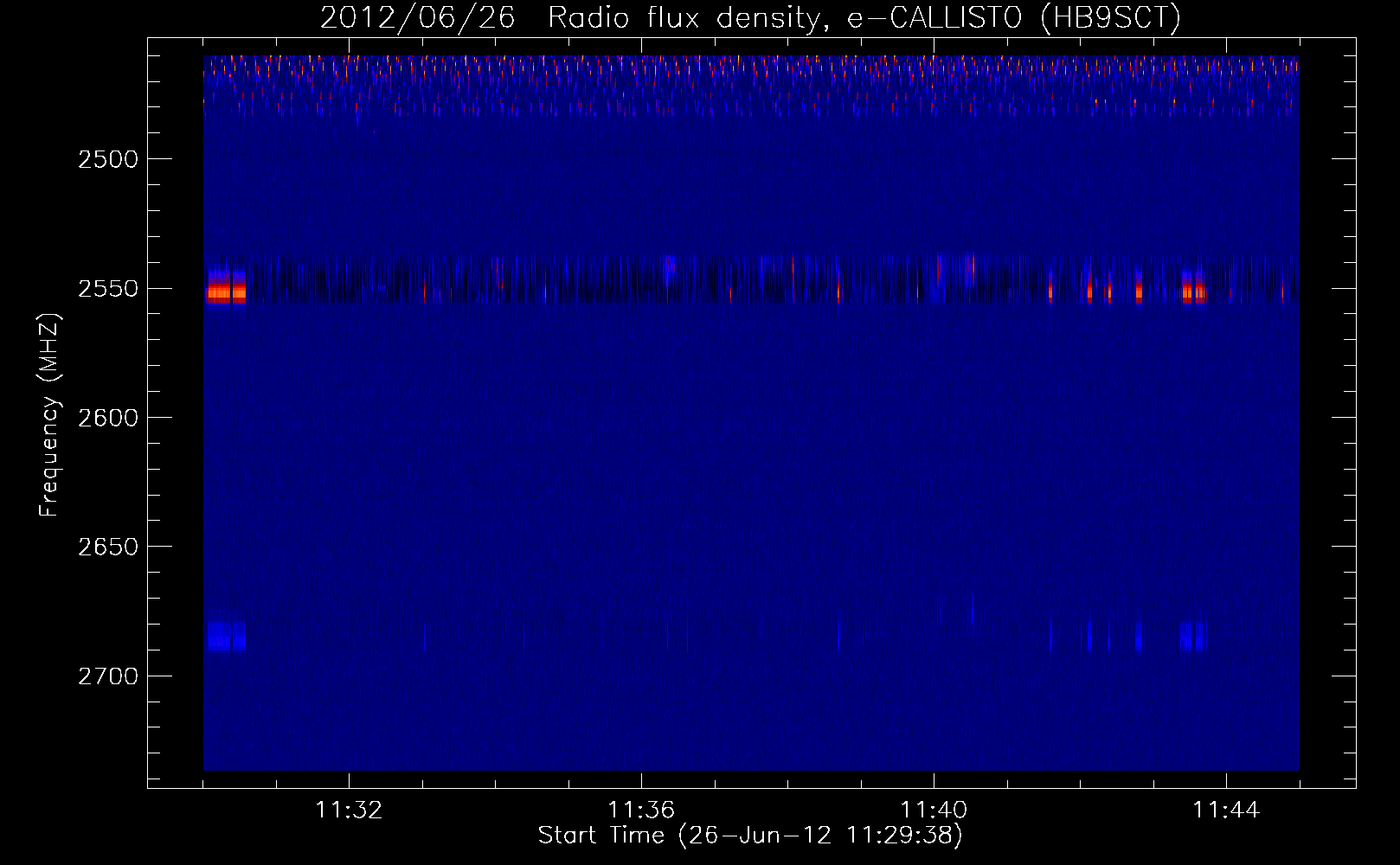Click the "Start Time (26-Jun-12 11:29:38)" axis title

point(750,836)
